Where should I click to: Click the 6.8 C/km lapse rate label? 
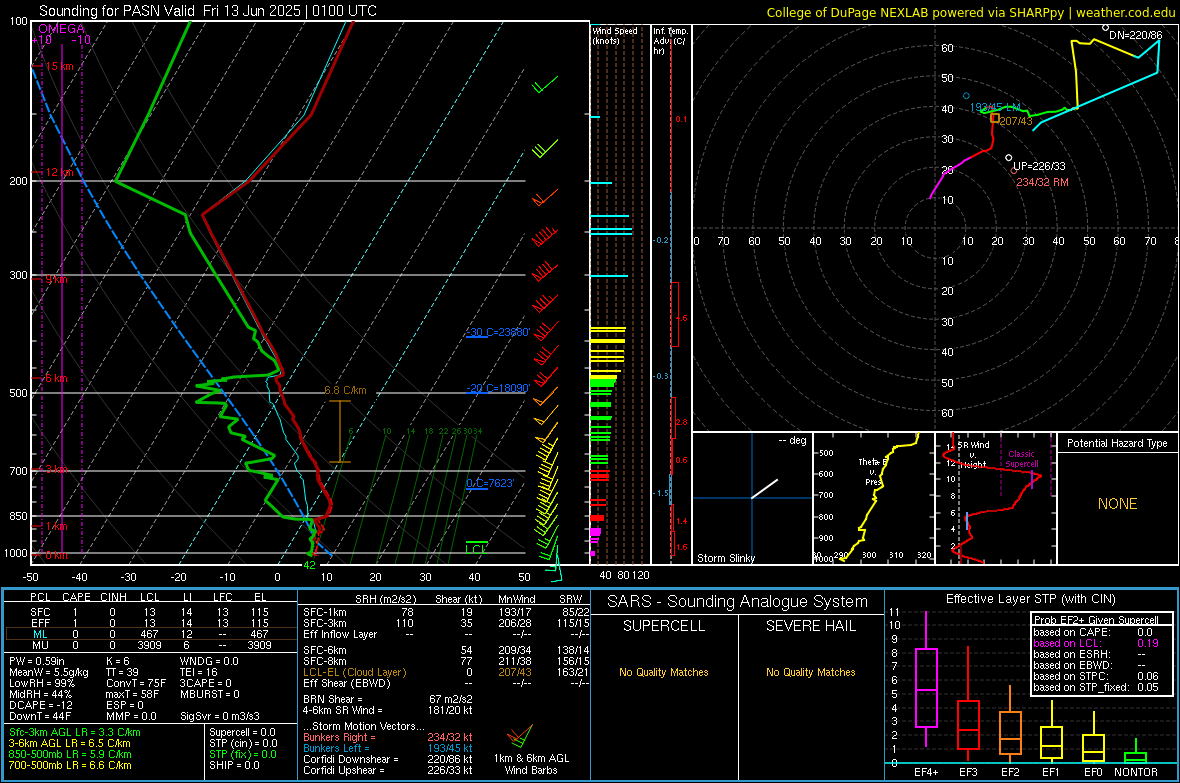[x=345, y=390]
